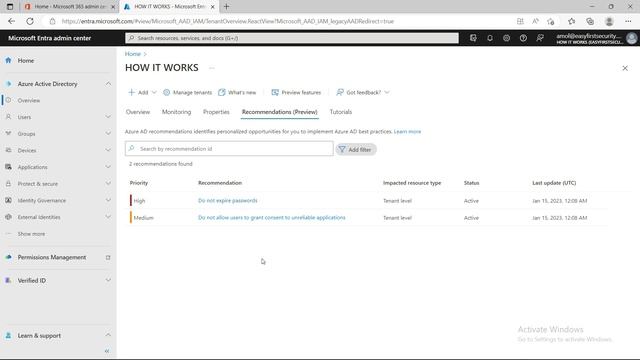This screenshot has width=640, height=360.
Task: Click Preview features button
Action: click(296, 93)
